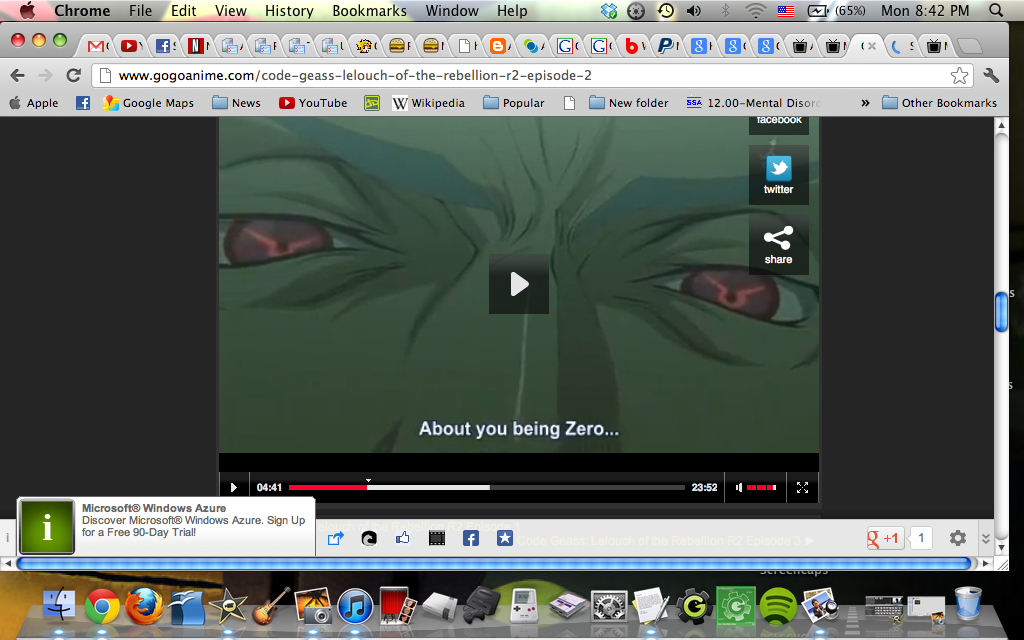The height and width of the screenshot is (640, 1024).
Task: Open the 12.00-Mental Disorders bookmark
Action: (x=754, y=103)
